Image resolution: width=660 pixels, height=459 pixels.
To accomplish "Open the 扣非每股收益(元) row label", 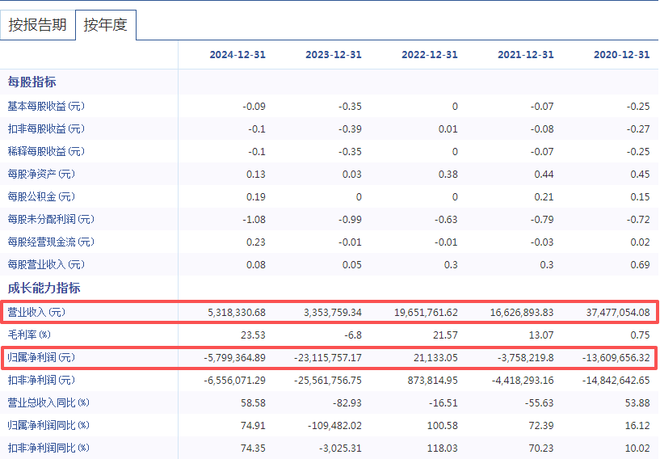I will pyautogui.click(x=46, y=128).
